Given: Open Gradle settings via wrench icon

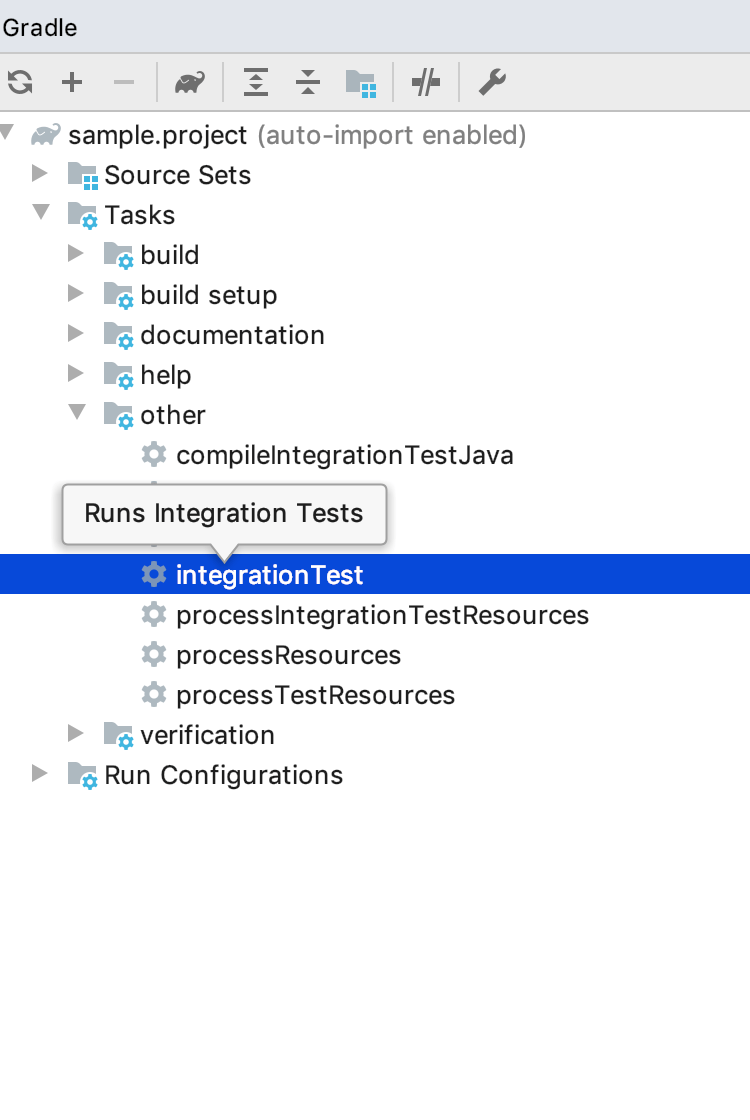Looking at the screenshot, I should point(491,82).
